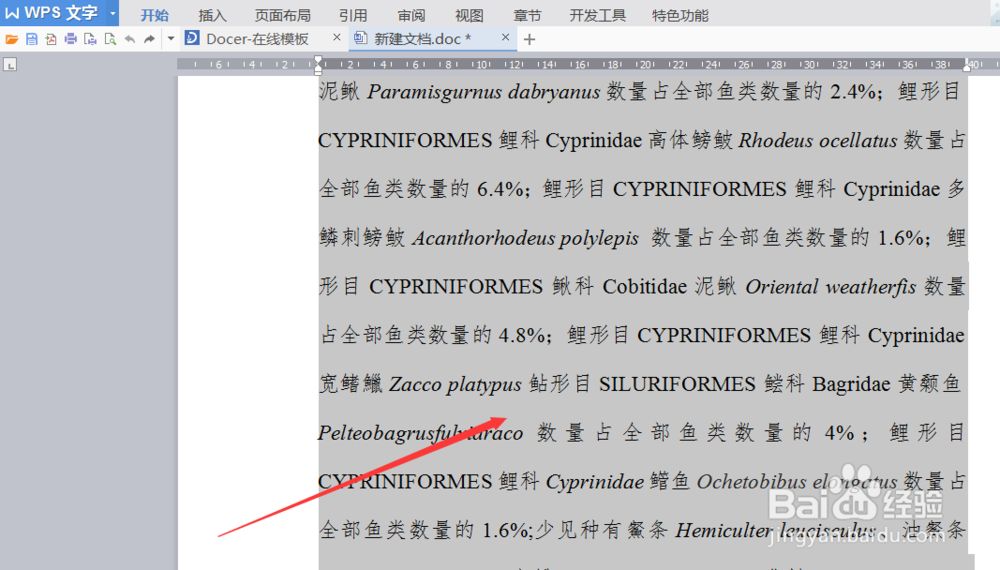Click the right indent marker on ruler
The height and width of the screenshot is (570, 1000).
click(x=967, y=66)
